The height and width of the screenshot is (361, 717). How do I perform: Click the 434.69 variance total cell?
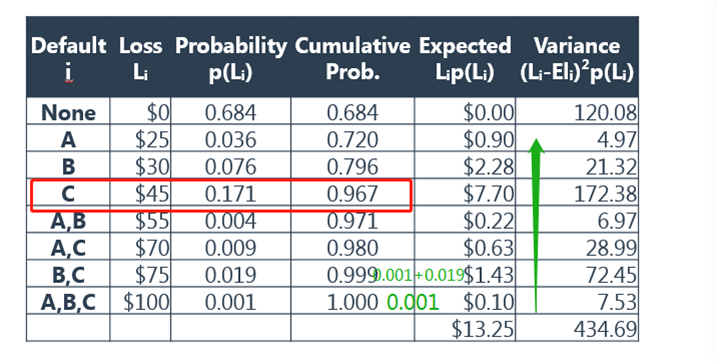coord(577,329)
